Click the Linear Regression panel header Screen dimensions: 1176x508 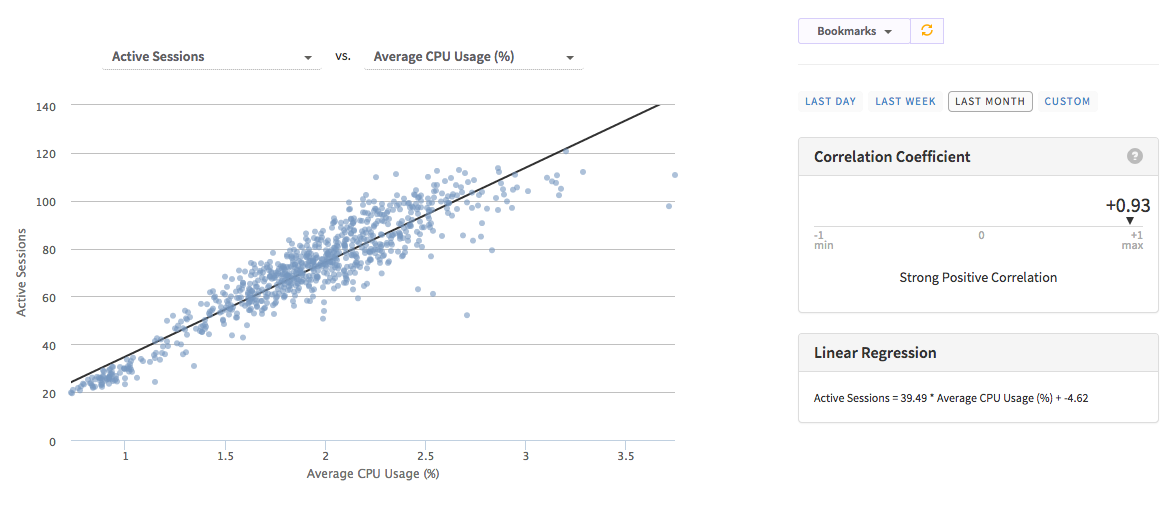pyautogui.click(x=875, y=353)
